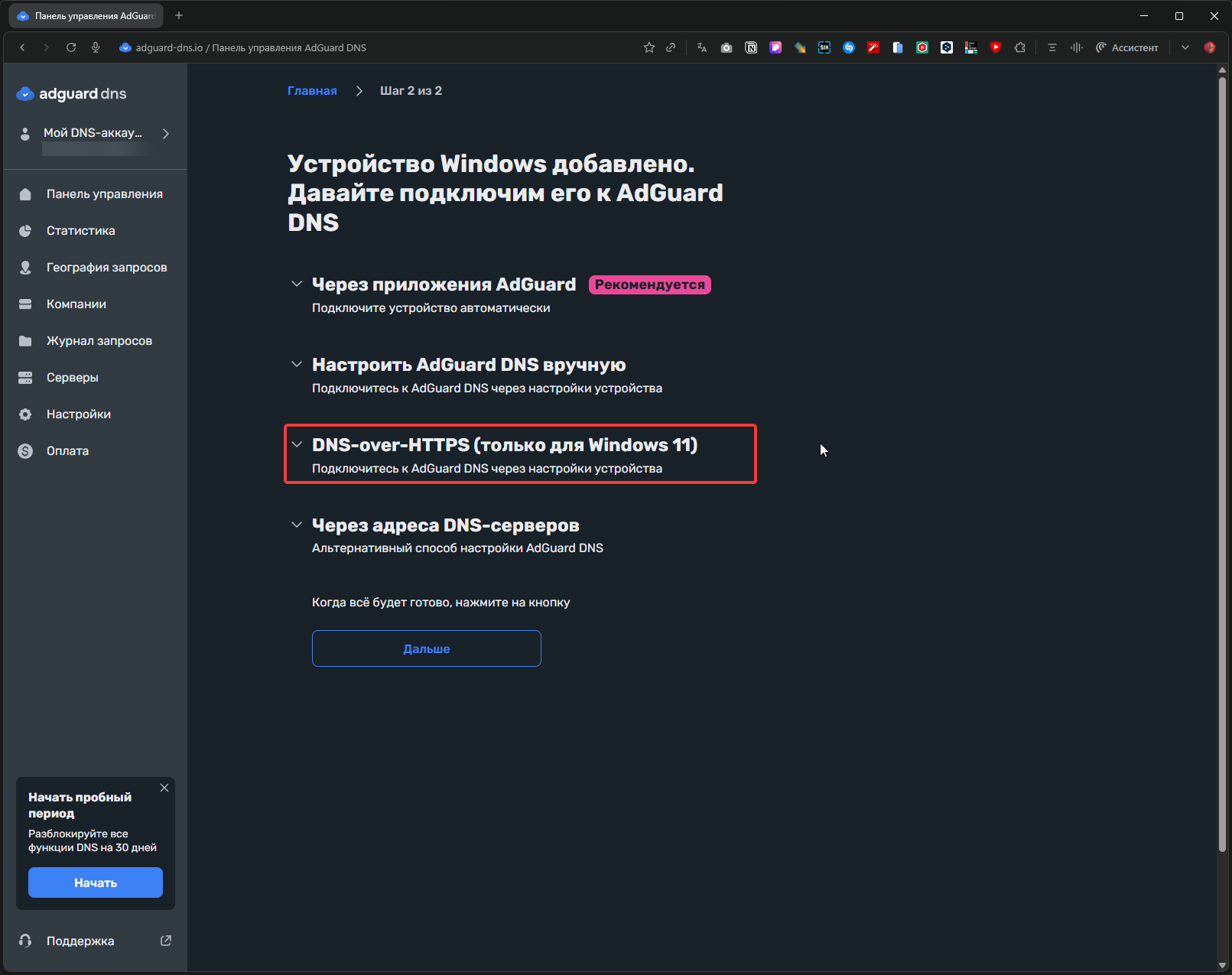
Task: Click the 'Дальше' button
Action: 426,648
